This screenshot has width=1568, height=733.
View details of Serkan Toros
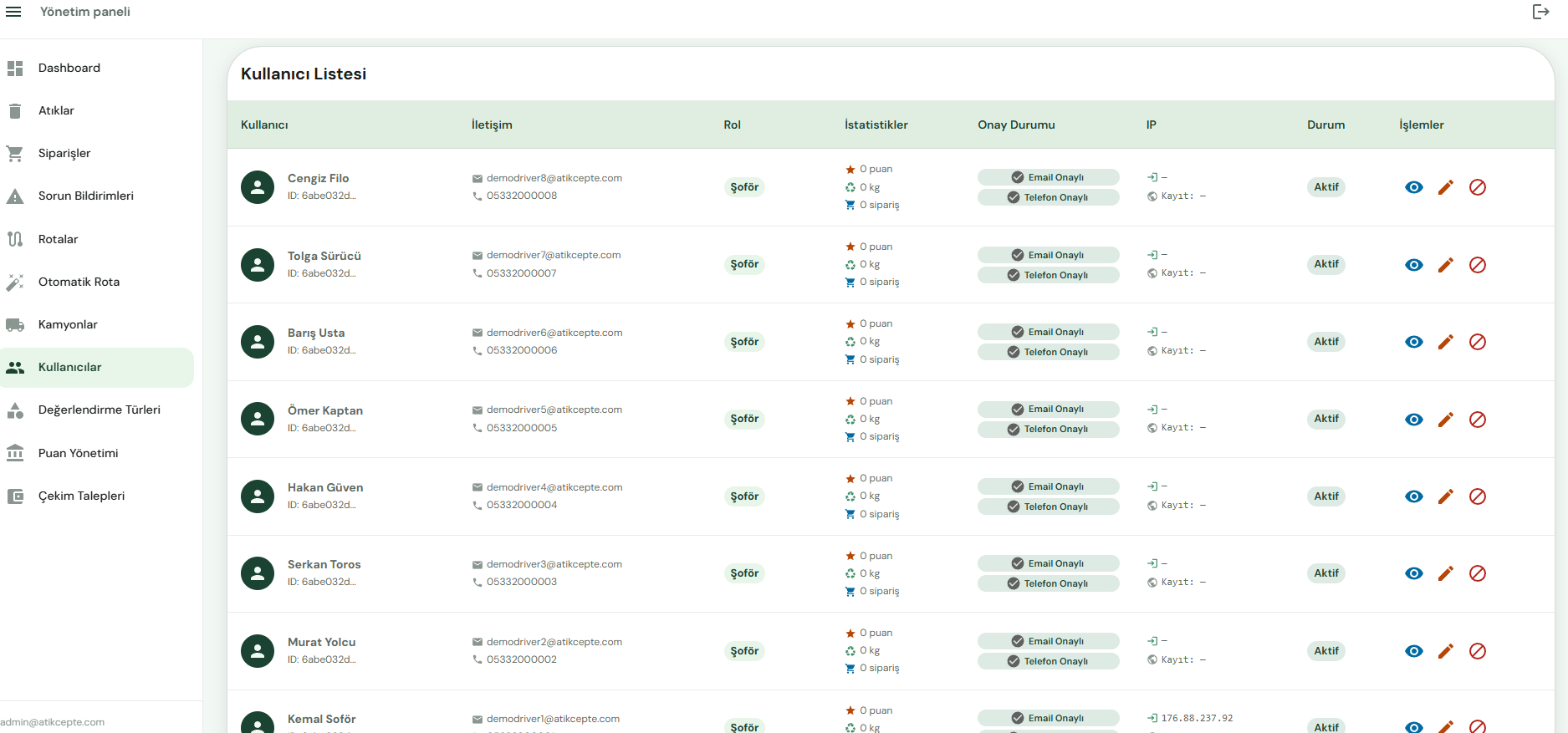click(1414, 573)
